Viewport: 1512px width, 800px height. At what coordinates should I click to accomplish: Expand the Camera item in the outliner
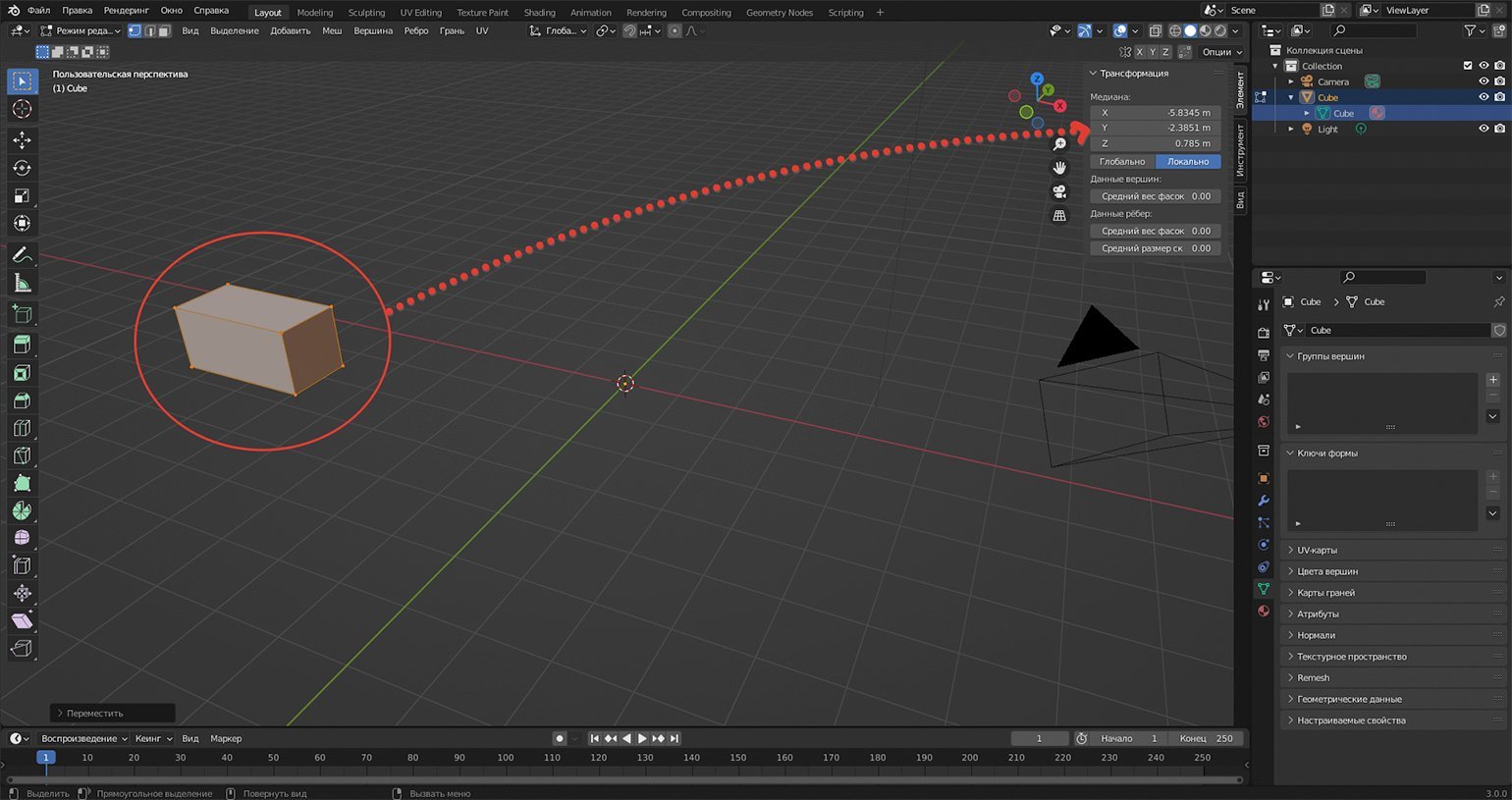point(1291,81)
